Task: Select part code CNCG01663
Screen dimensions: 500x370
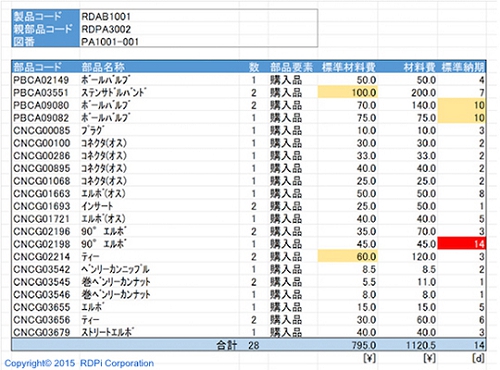Action: [x=42, y=194]
